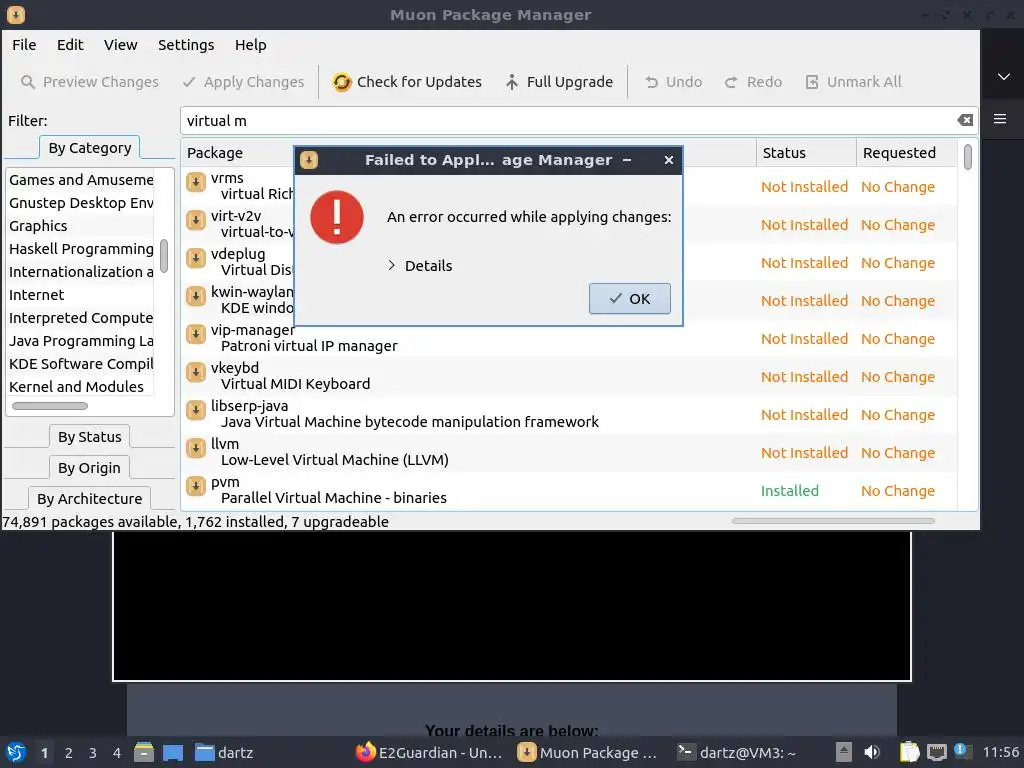Switch to the By Origin tab

[89, 468]
